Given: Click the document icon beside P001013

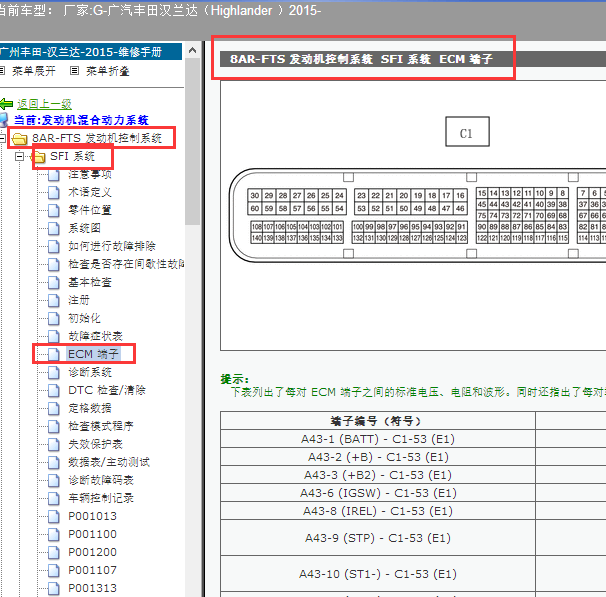Looking at the screenshot, I should point(54,517).
